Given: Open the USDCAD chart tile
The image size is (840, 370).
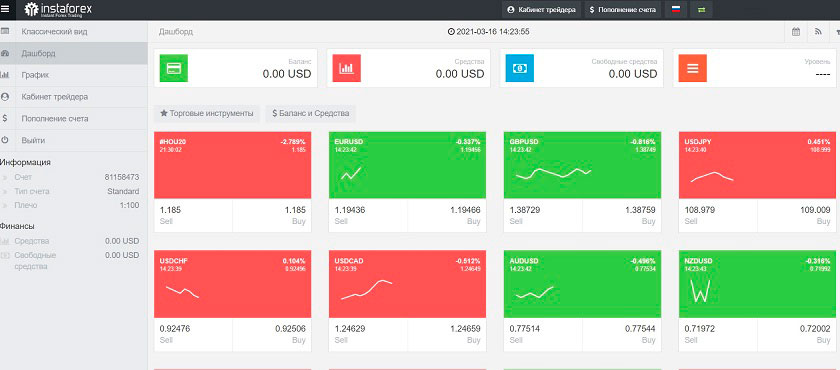Looking at the screenshot, I should tap(408, 284).
